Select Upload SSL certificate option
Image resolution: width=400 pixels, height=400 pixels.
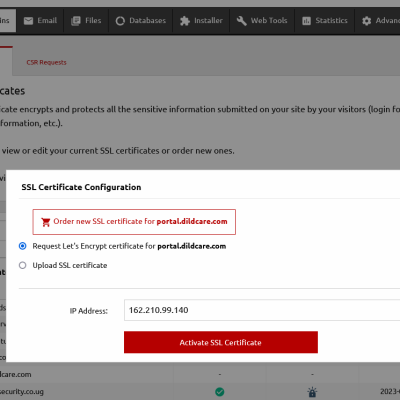click(x=23, y=265)
